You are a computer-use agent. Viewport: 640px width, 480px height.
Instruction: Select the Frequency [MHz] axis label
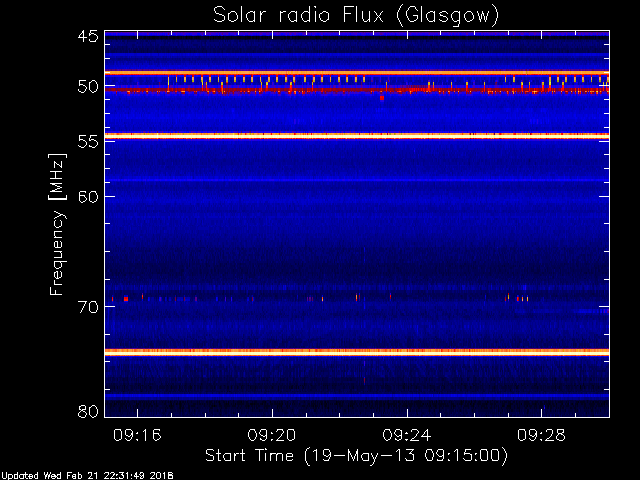[x=57, y=224]
